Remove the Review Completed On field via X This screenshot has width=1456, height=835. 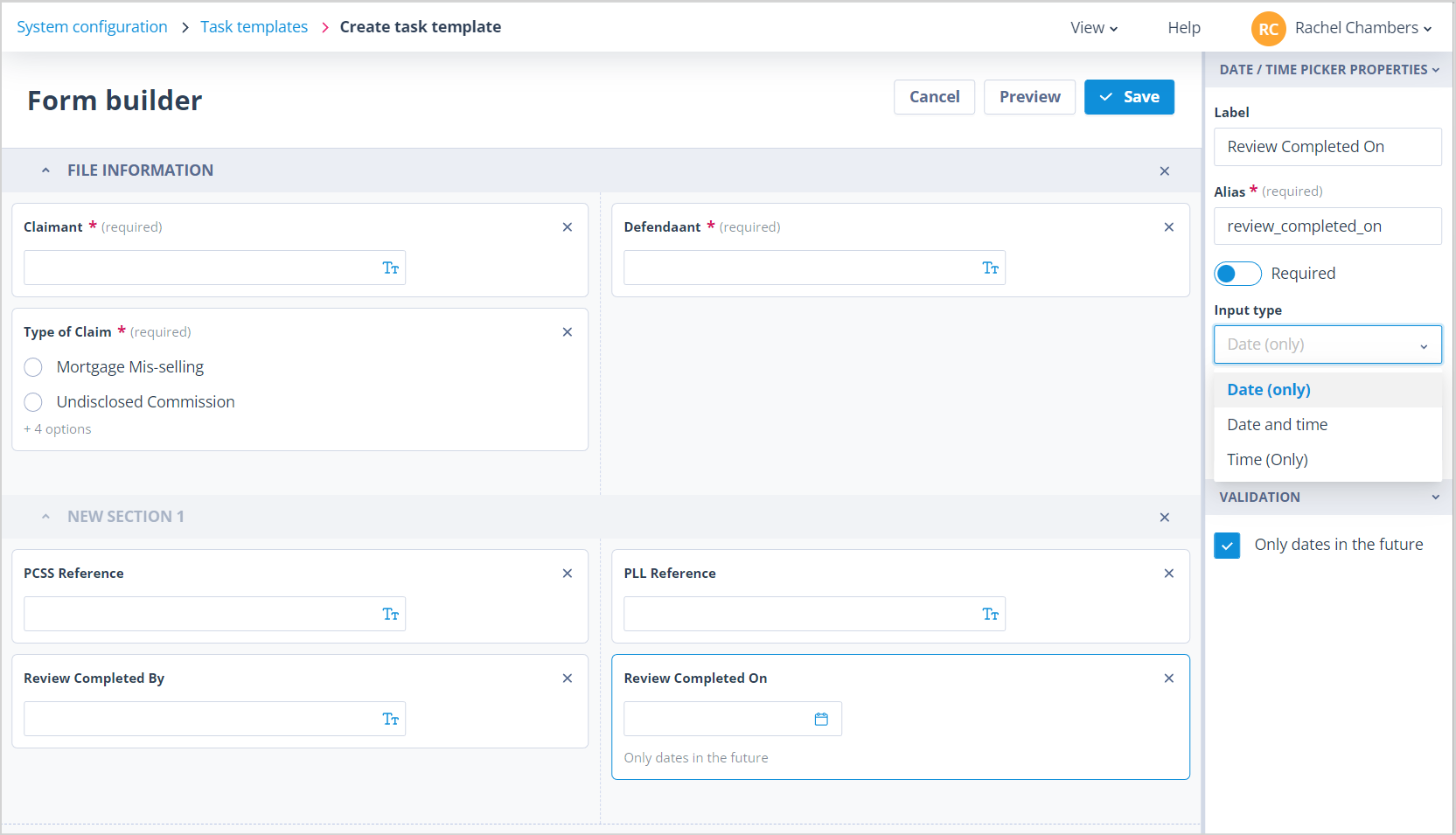[x=1169, y=678]
